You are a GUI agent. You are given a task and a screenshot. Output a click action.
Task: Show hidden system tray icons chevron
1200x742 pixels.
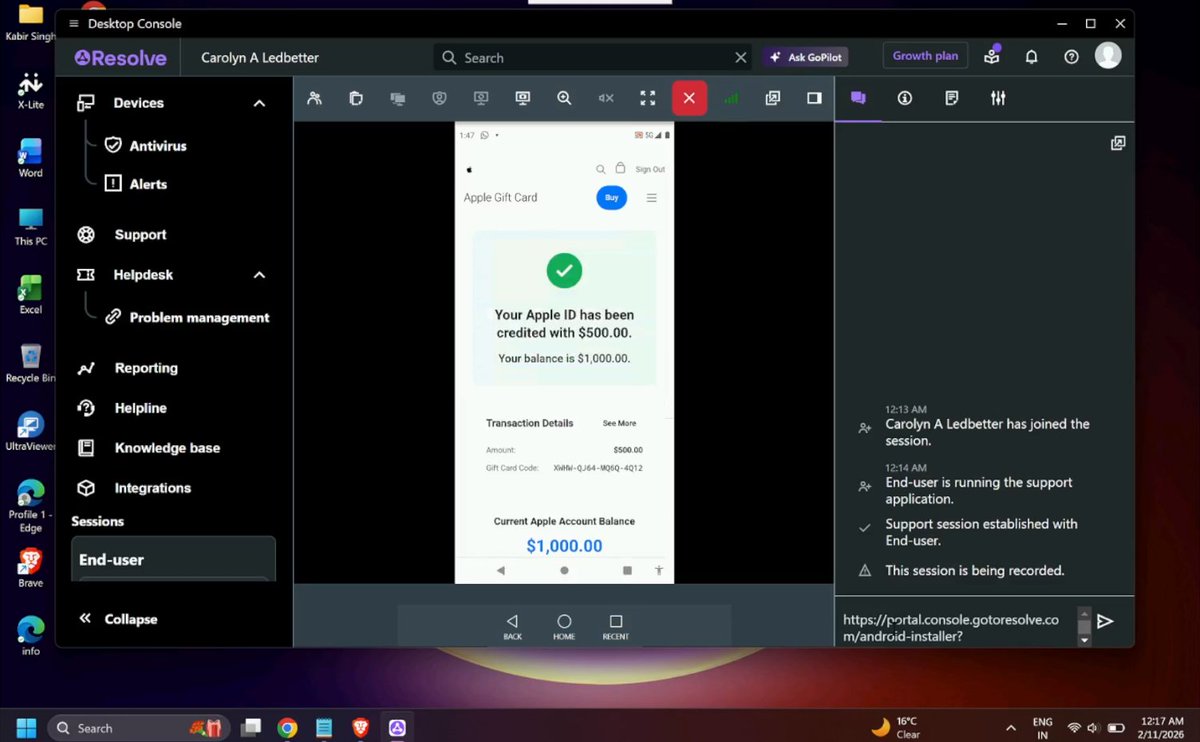coord(1011,727)
